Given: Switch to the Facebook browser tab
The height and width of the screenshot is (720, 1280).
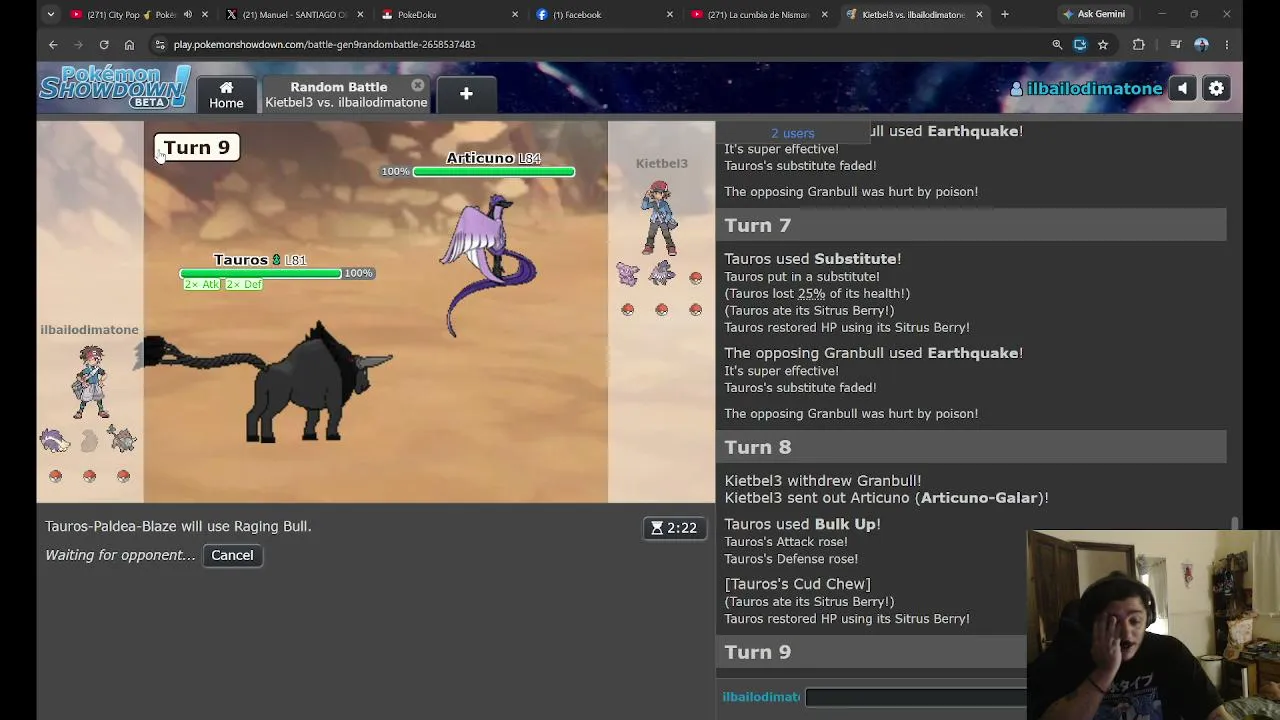Looking at the screenshot, I should (x=604, y=14).
